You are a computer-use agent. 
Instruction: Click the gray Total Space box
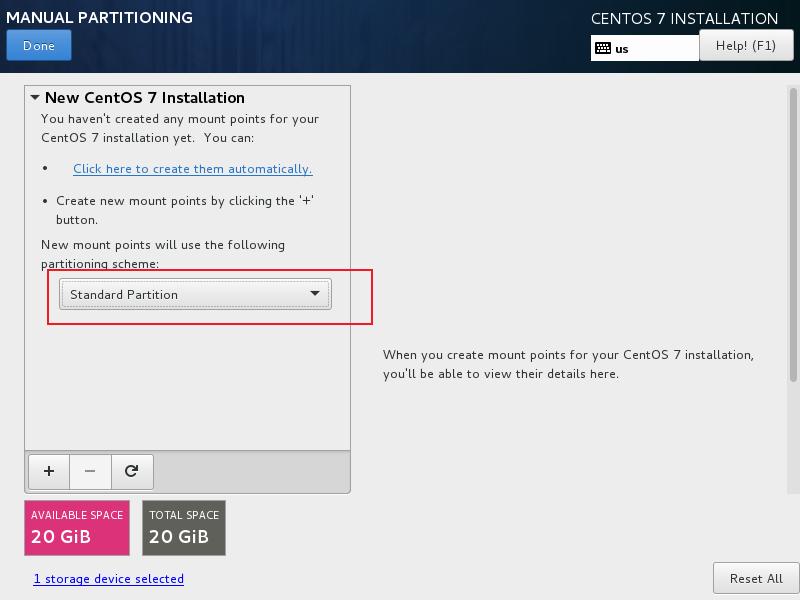184,527
